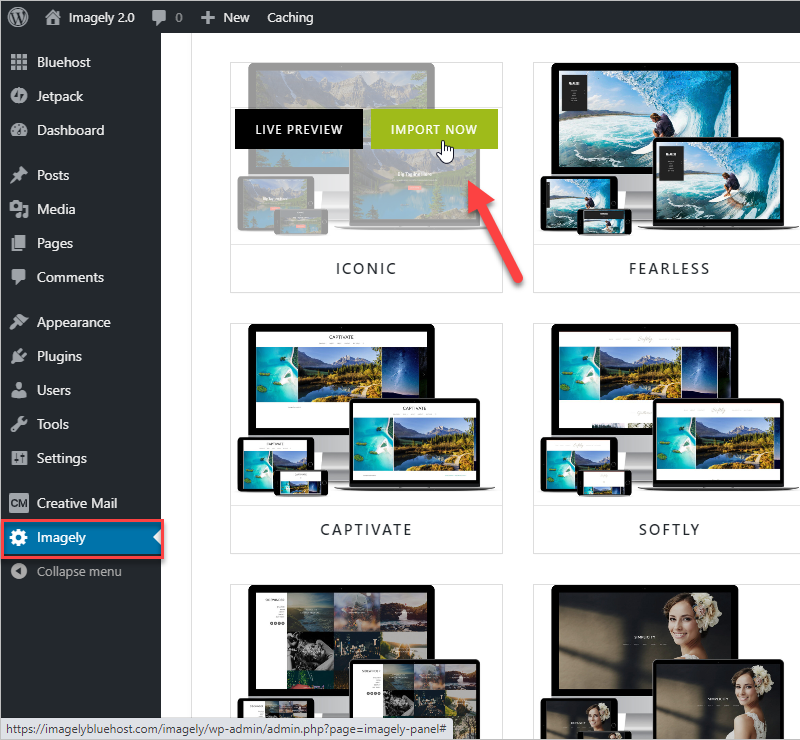Click the Jetpack lightning icon
Screen dimensions: 800x740
click(19, 96)
